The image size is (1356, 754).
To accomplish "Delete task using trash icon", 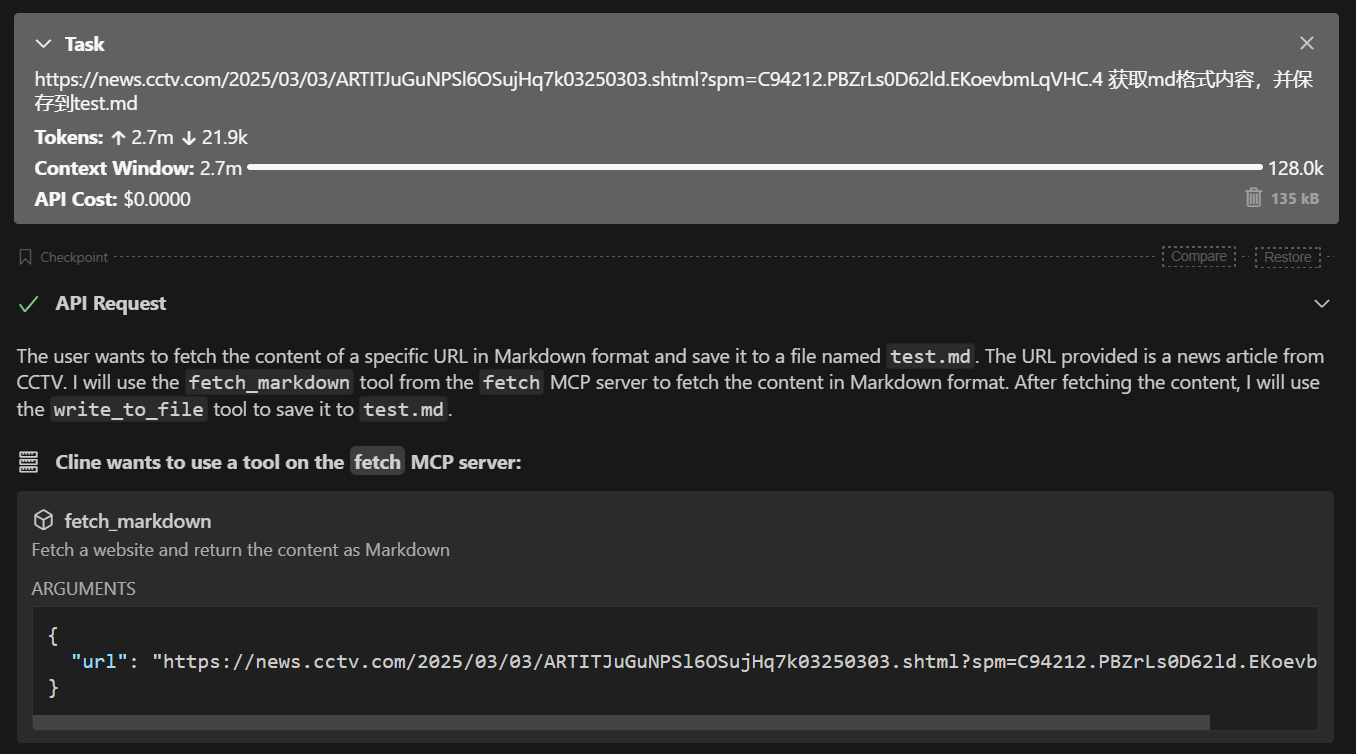I will coord(1253,198).
